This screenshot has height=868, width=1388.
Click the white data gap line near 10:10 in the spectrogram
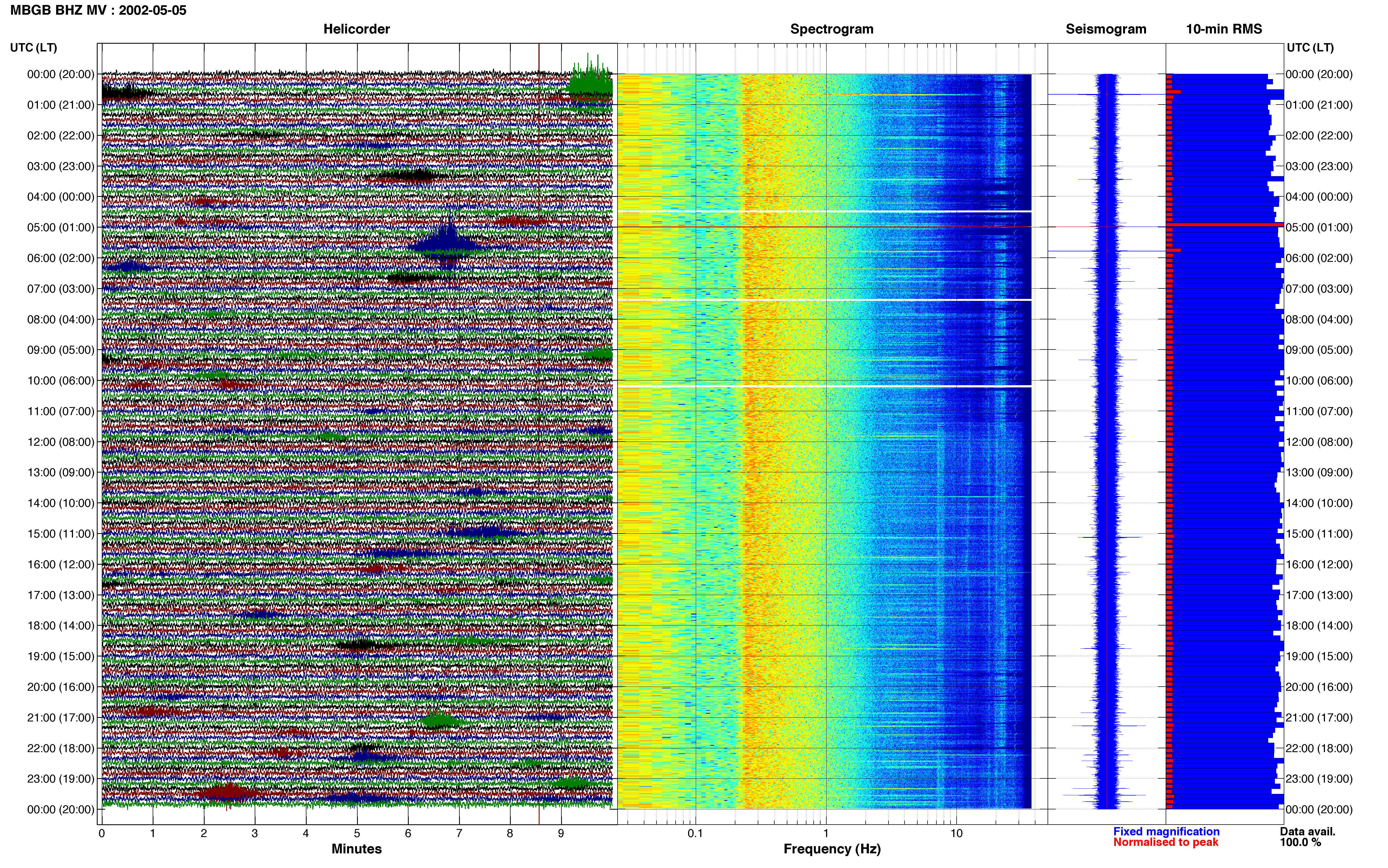coord(824,387)
